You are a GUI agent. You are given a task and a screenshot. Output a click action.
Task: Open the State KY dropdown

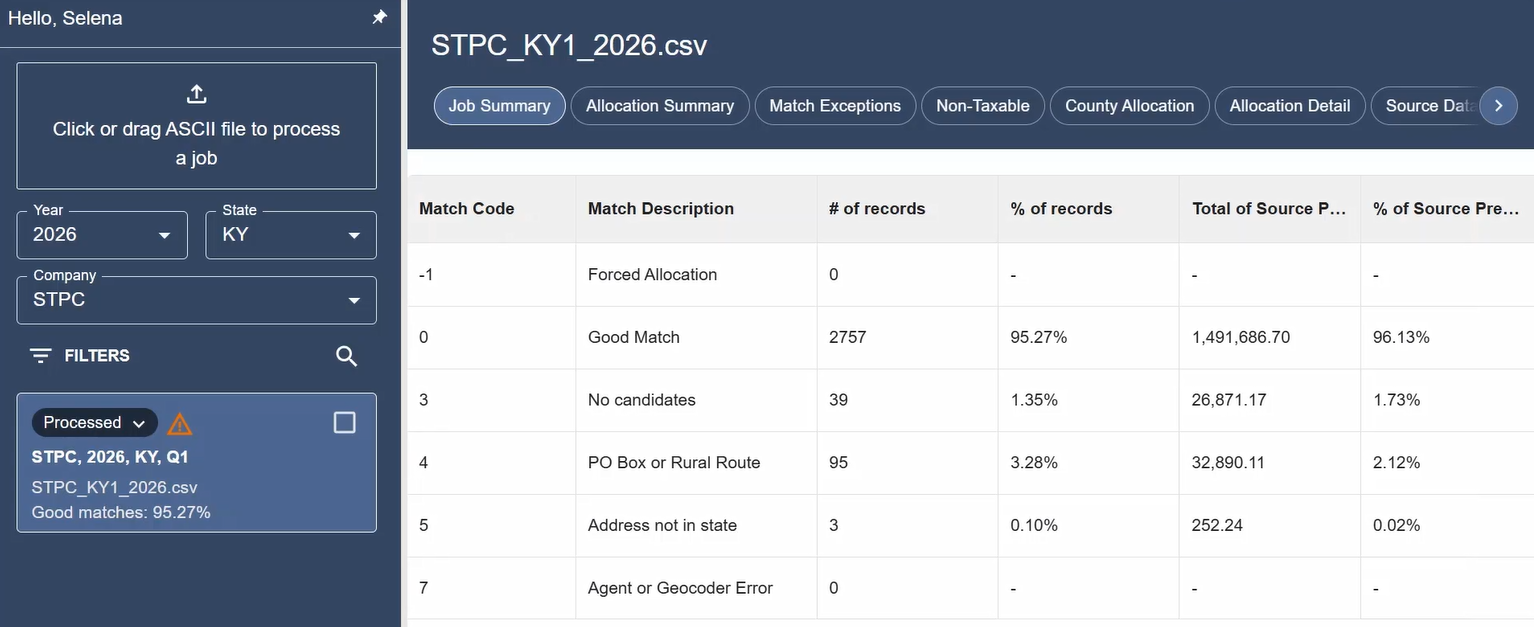tap(291, 235)
